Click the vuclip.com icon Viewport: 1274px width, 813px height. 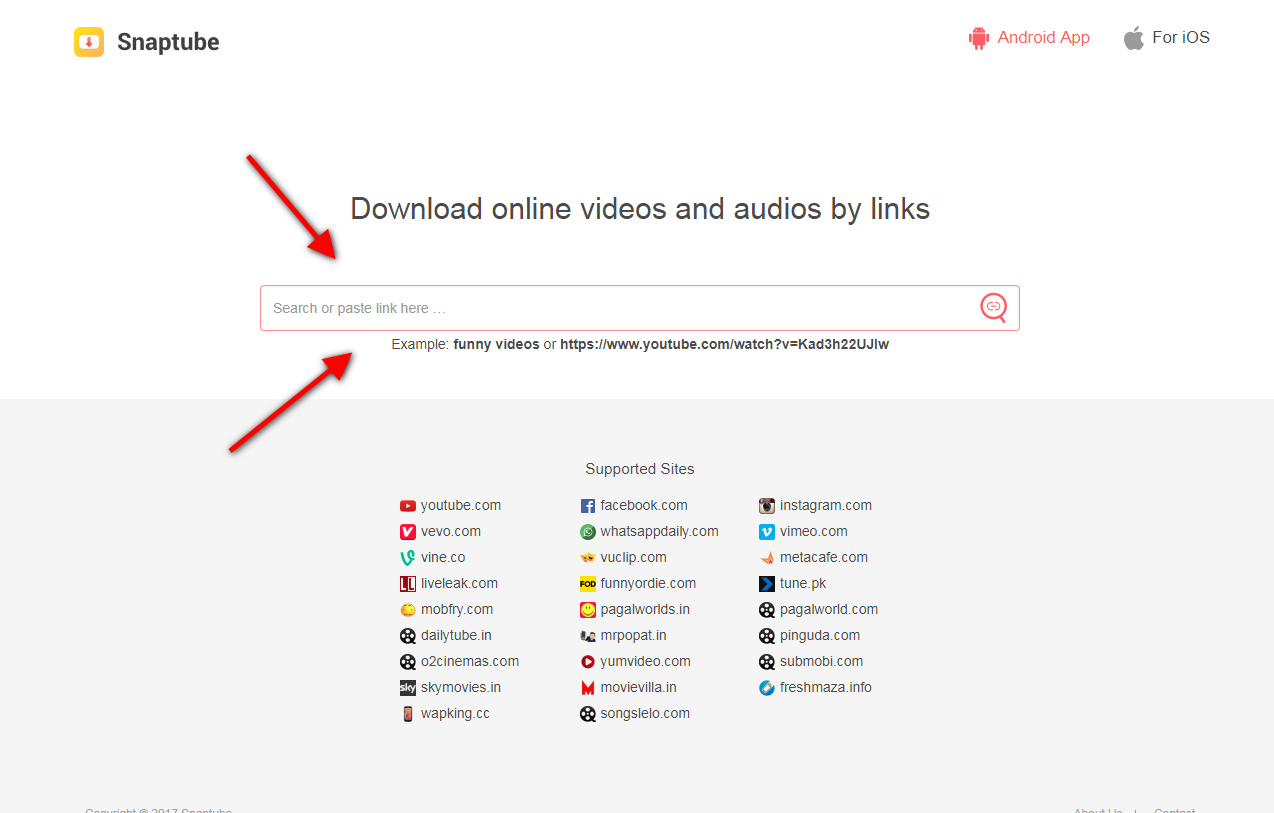(x=588, y=558)
